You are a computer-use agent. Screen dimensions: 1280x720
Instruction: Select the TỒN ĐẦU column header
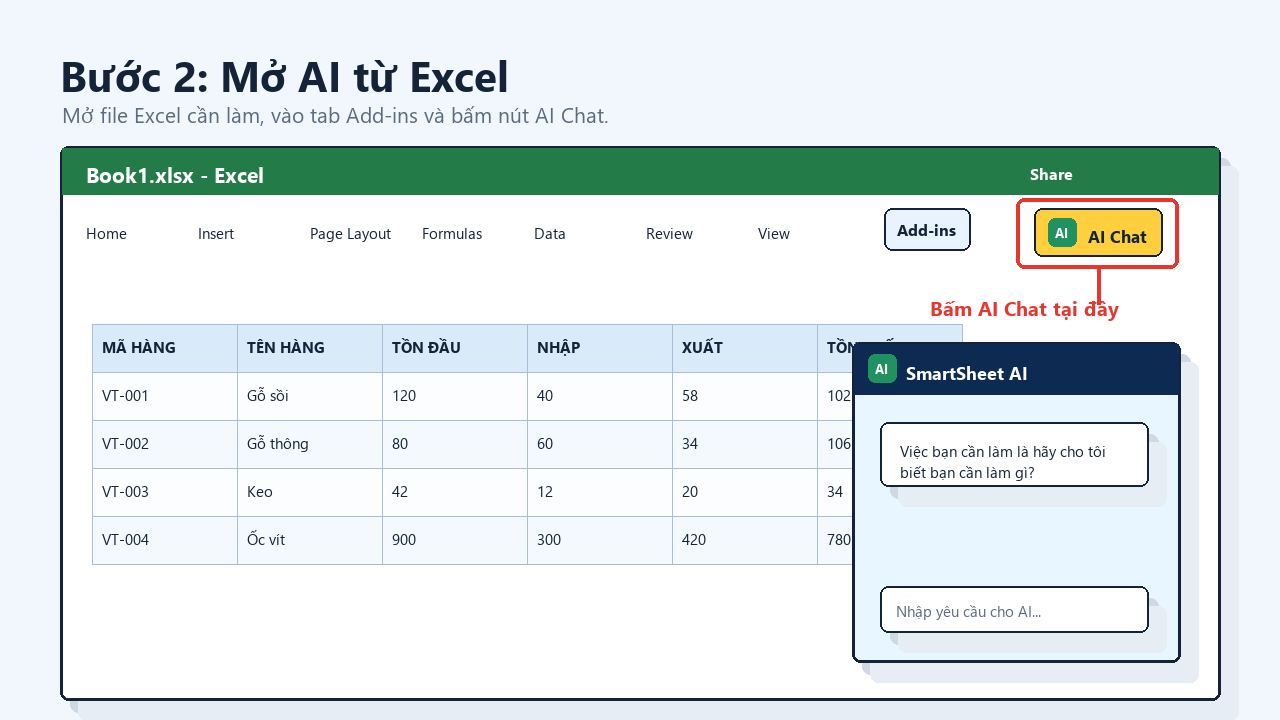click(x=455, y=348)
